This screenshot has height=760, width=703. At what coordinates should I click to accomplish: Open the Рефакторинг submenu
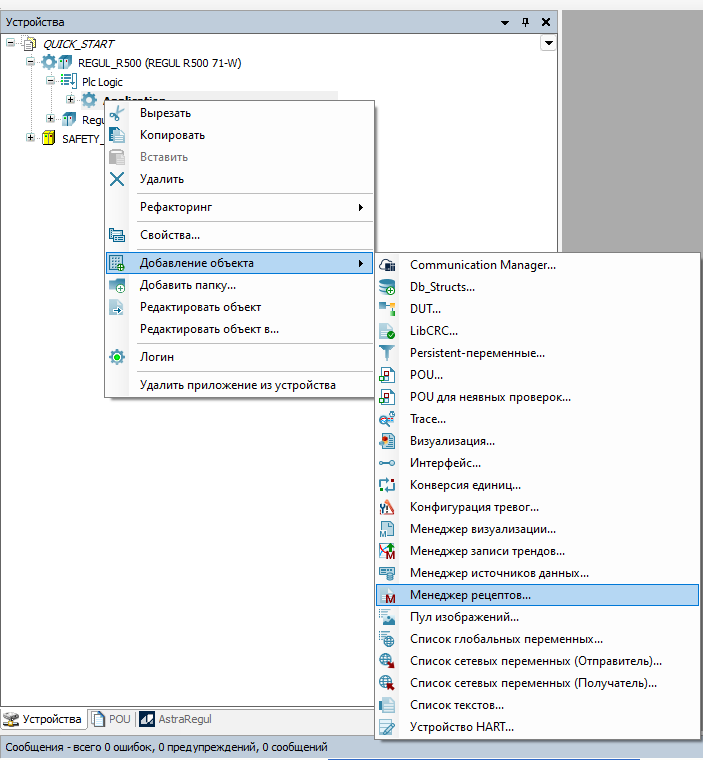[250, 207]
